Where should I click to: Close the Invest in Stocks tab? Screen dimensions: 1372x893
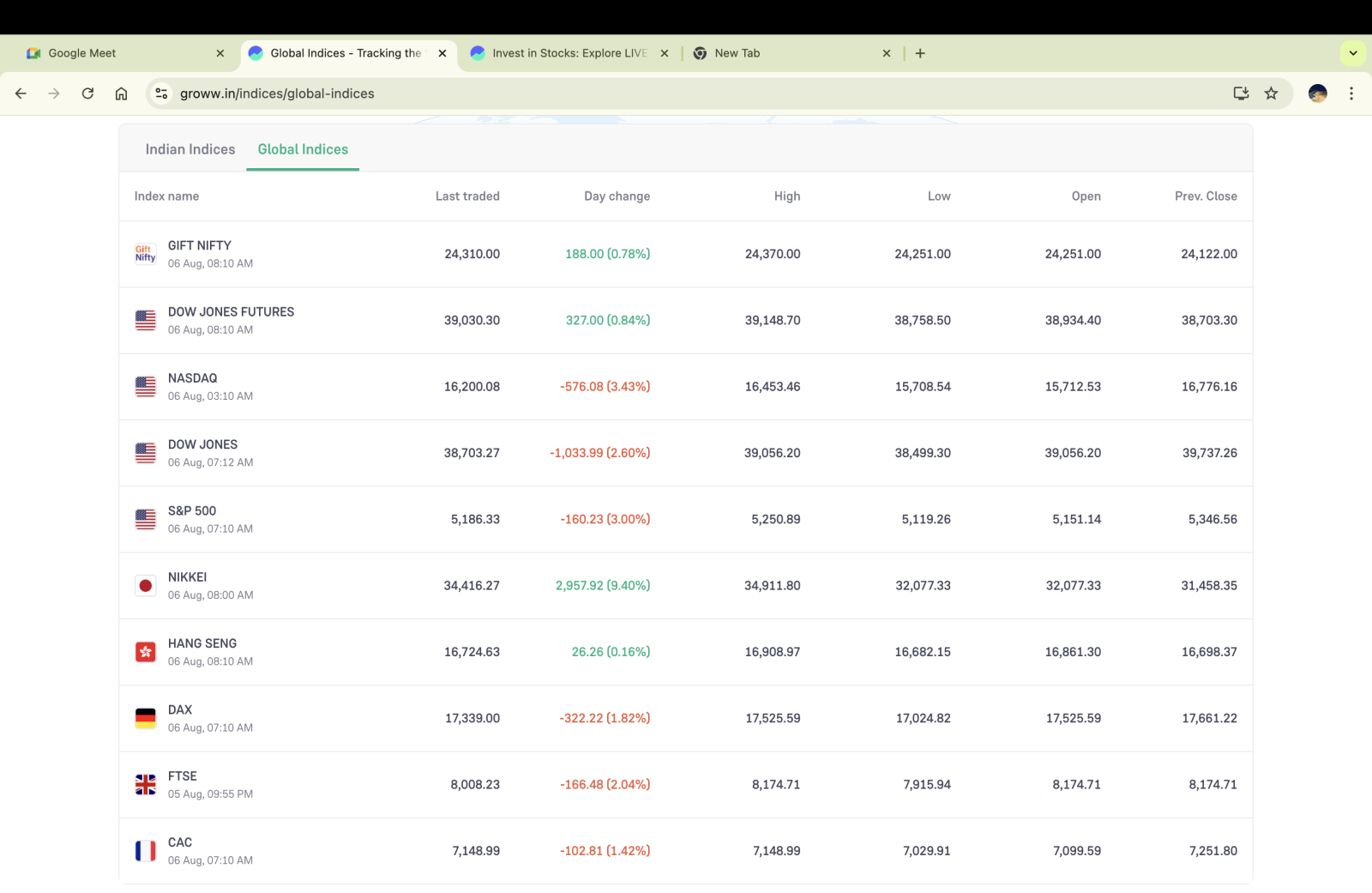[665, 53]
